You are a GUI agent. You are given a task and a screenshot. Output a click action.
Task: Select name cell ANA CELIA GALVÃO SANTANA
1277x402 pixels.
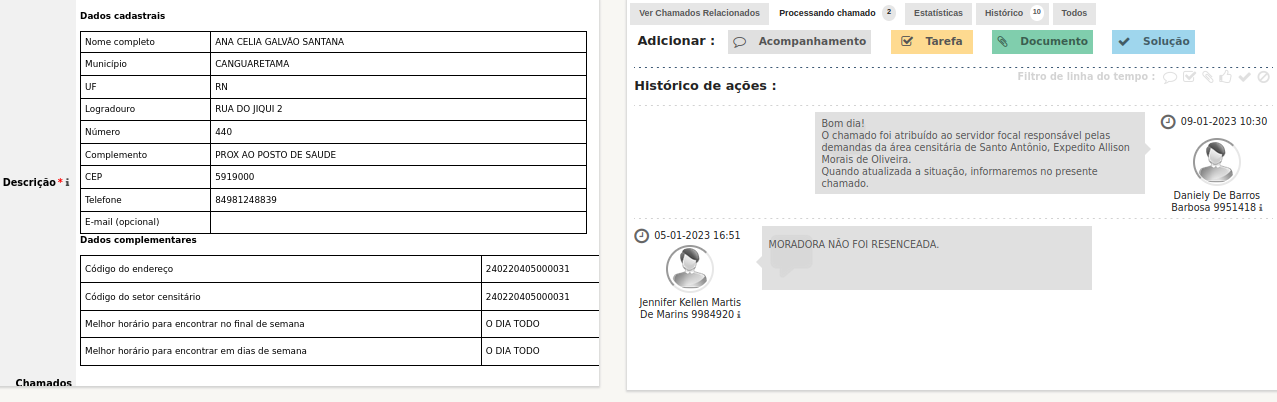398,42
